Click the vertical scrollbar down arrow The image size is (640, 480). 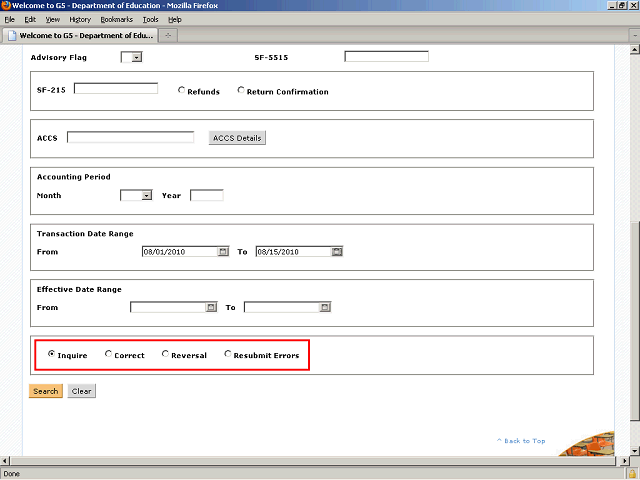[x=635, y=451]
